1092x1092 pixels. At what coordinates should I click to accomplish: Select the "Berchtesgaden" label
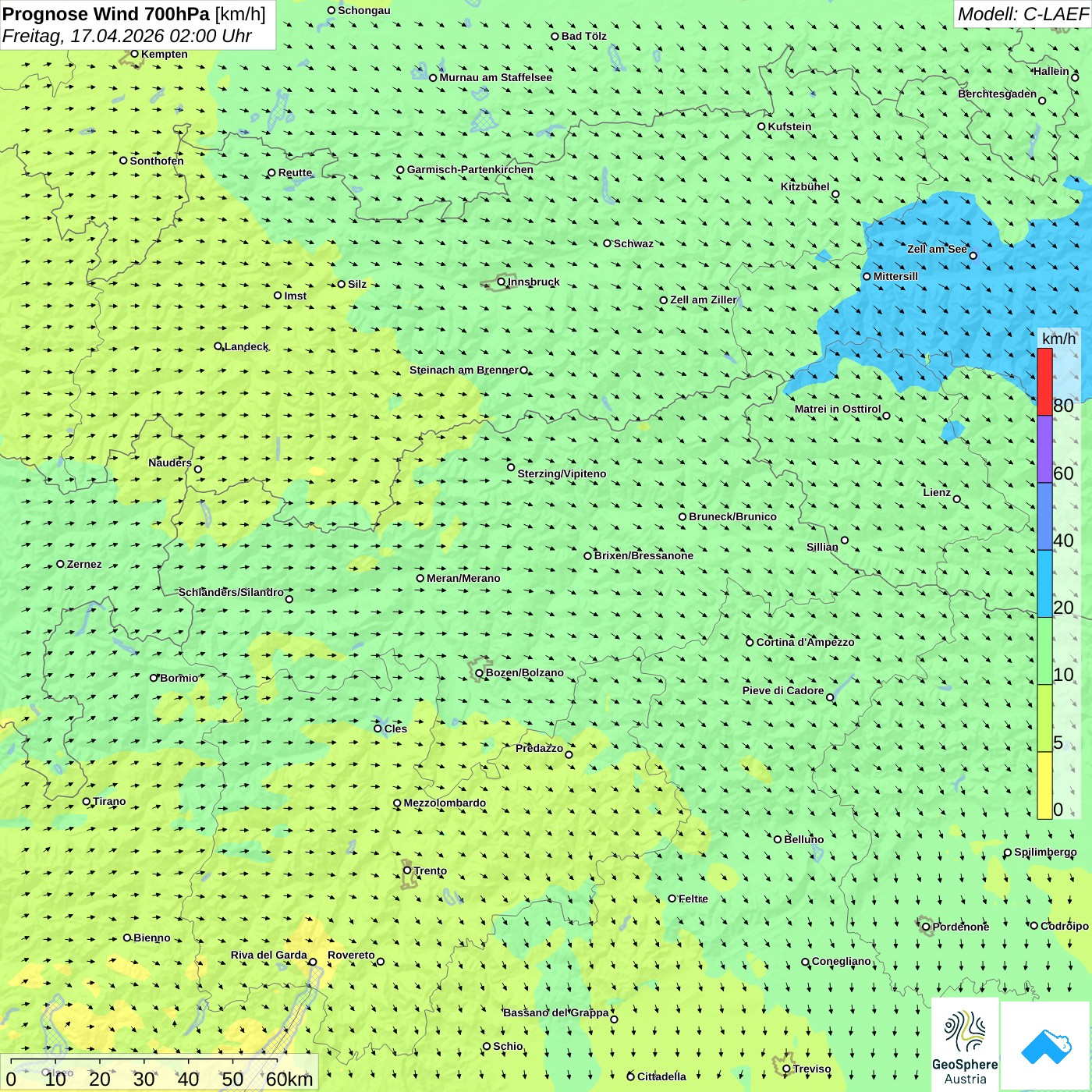point(998,94)
